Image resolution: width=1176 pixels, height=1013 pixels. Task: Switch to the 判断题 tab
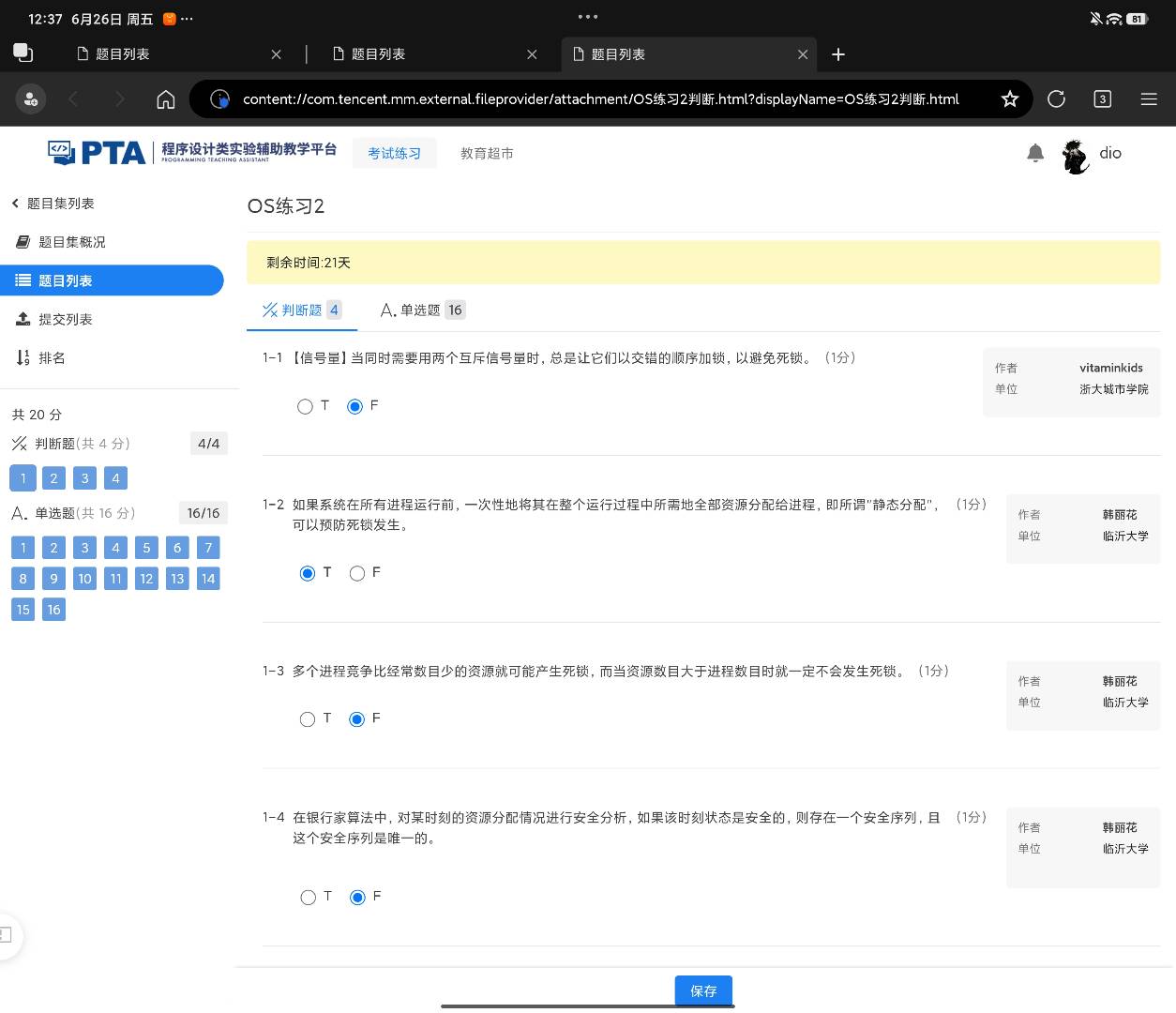pyautogui.click(x=302, y=310)
